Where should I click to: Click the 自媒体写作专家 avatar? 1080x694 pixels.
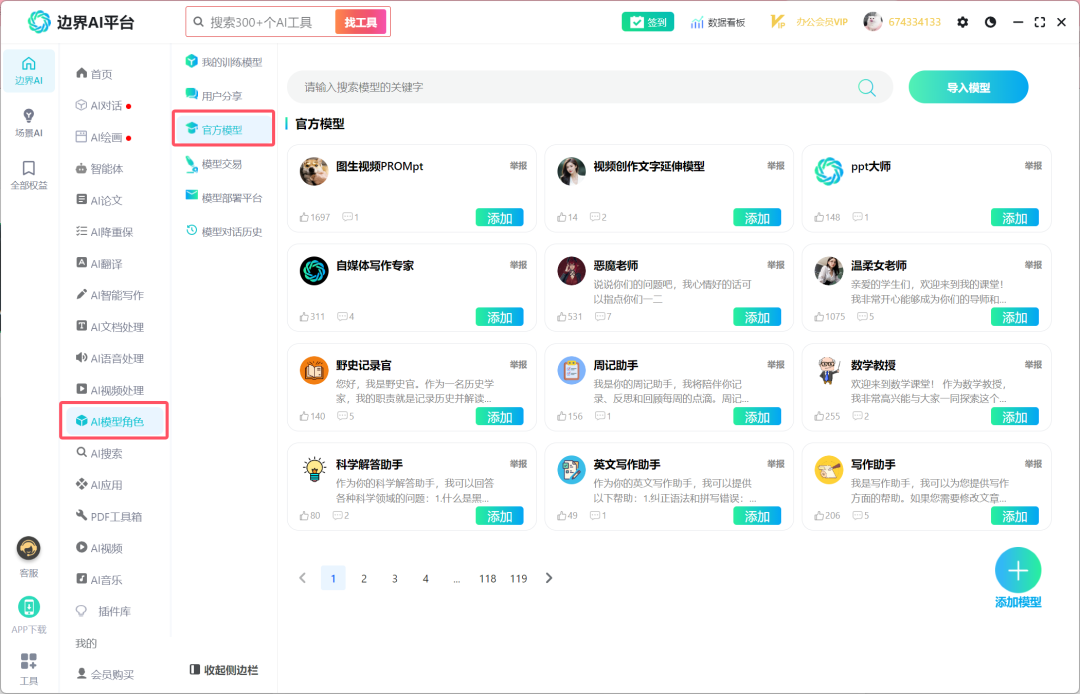coord(314,271)
